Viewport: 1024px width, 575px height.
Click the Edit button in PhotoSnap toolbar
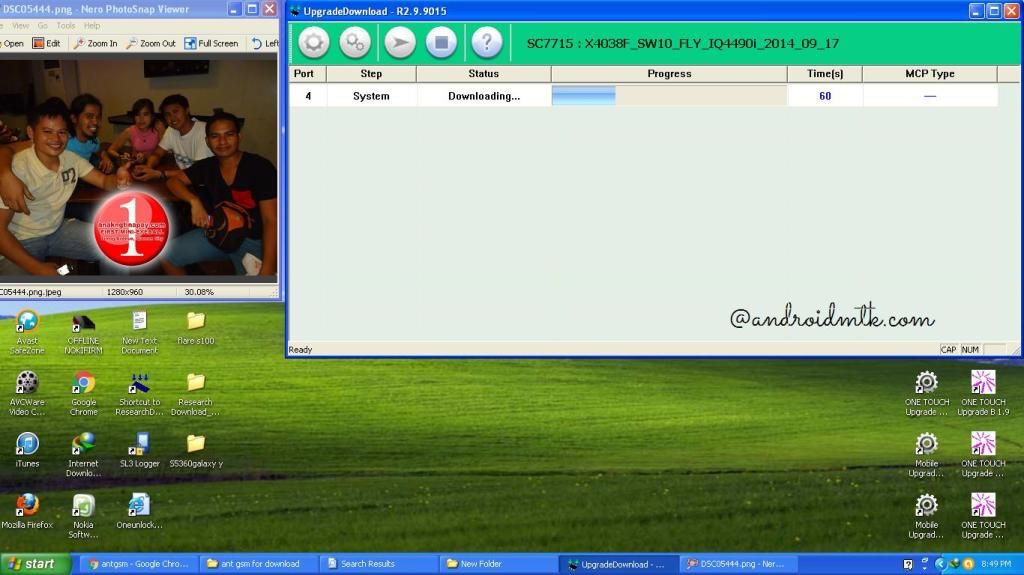(46, 44)
